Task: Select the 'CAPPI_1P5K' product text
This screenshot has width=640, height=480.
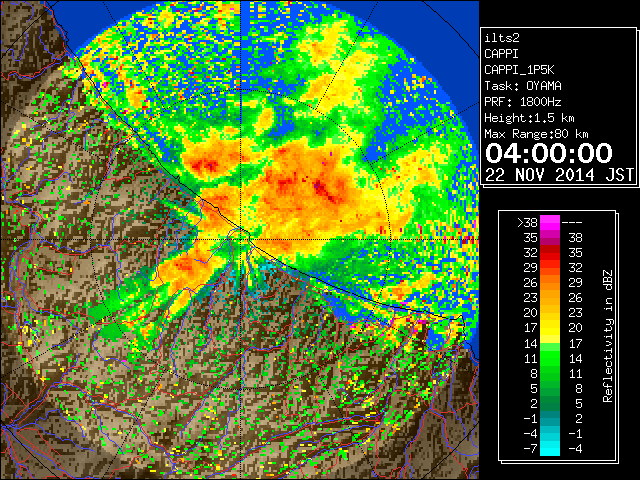Action: (x=519, y=70)
